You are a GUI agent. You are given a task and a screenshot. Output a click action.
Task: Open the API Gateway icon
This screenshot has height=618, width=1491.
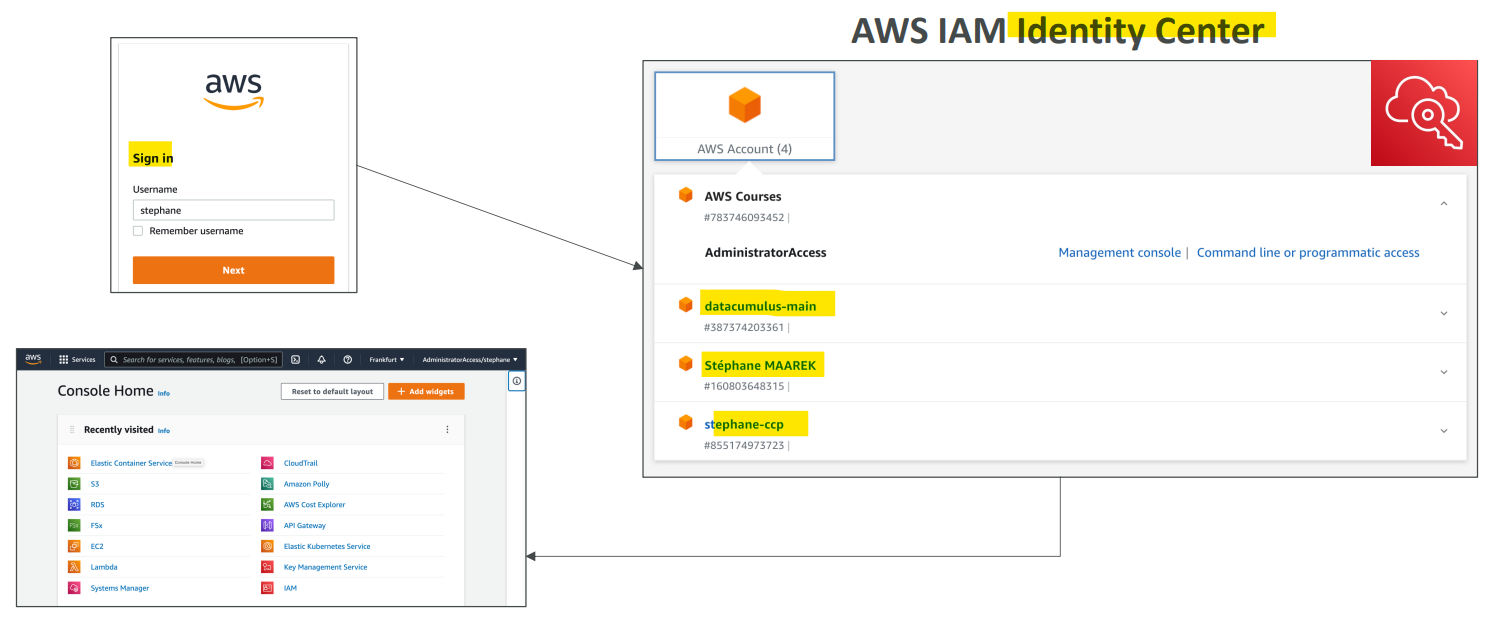point(267,525)
